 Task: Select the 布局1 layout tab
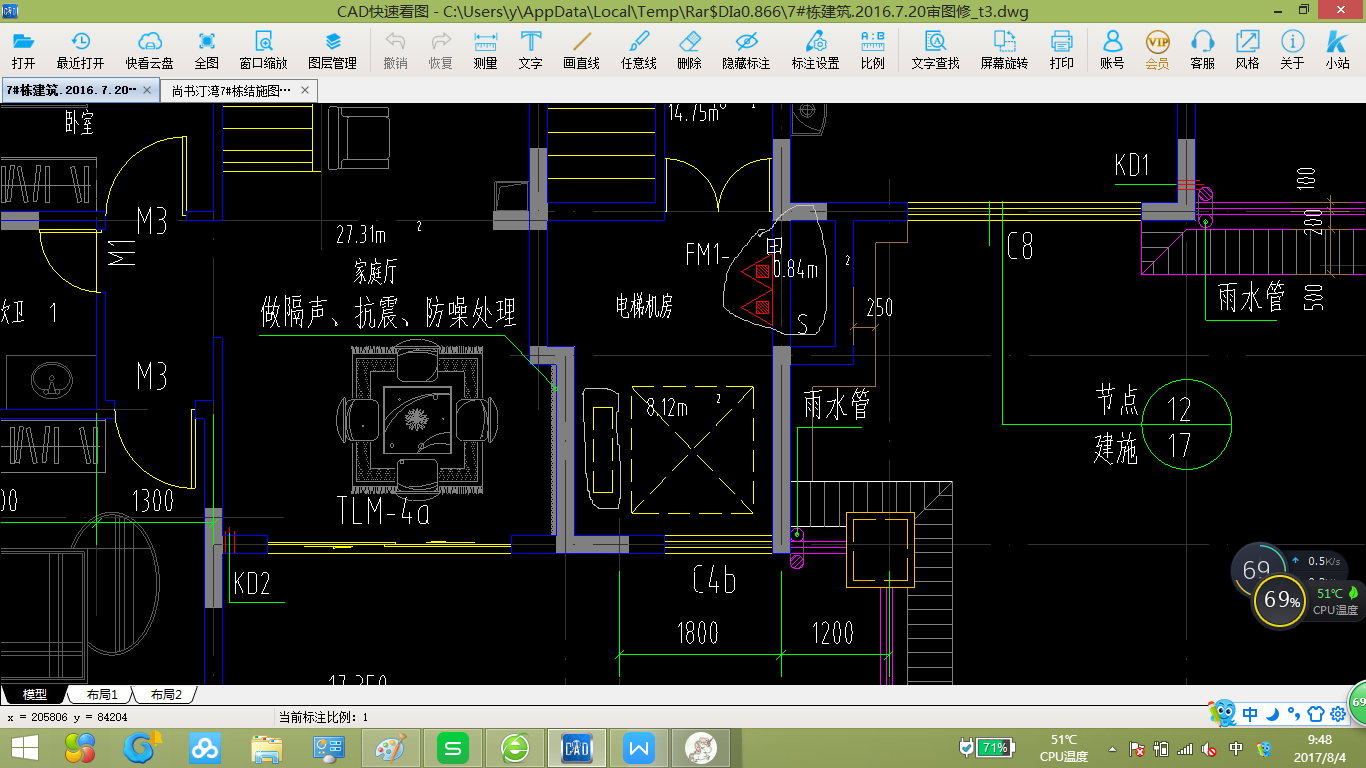click(101, 694)
